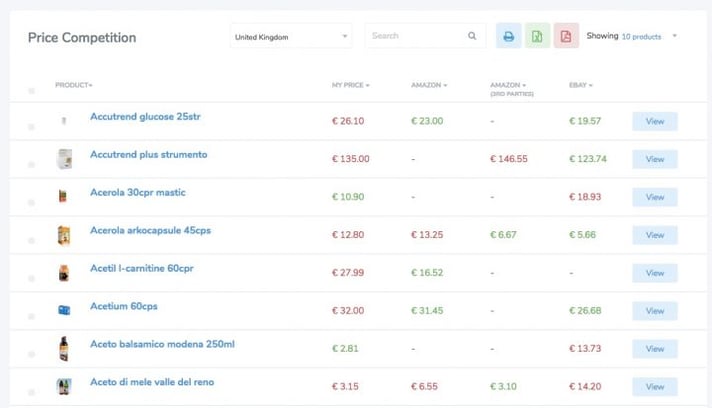
Task: Check the Aceto di mele row checkbox
Action: point(31,392)
